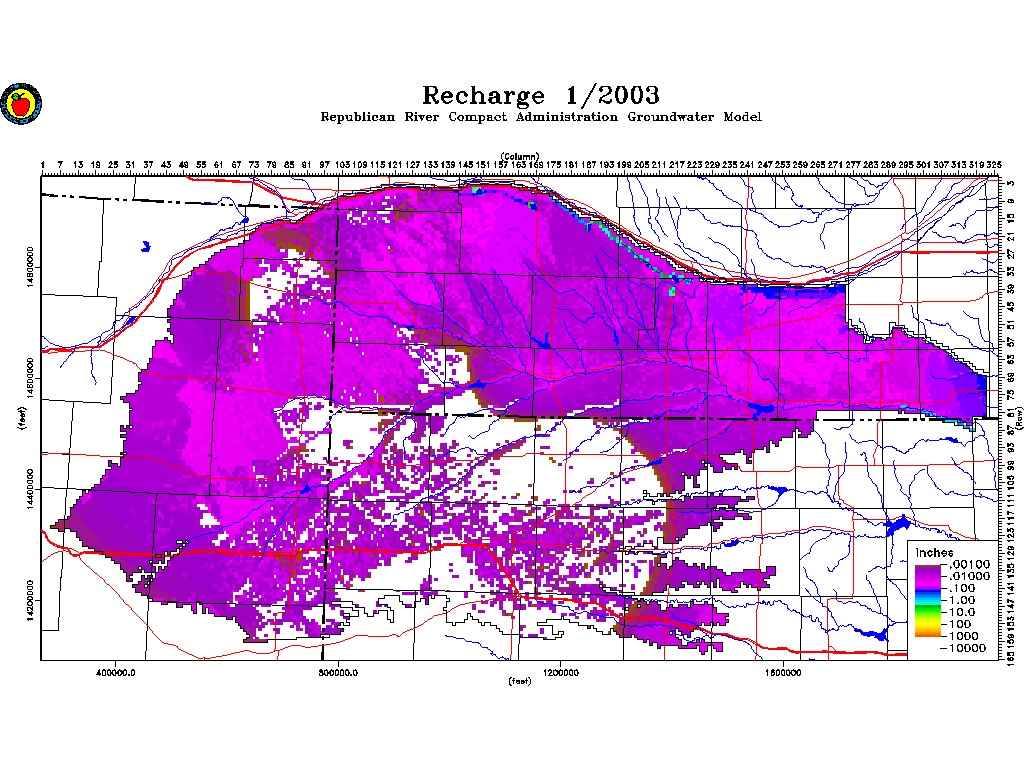Click the "(feet)" label on the left axis
This screenshot has height=768, width=1024.
[24, 418]
